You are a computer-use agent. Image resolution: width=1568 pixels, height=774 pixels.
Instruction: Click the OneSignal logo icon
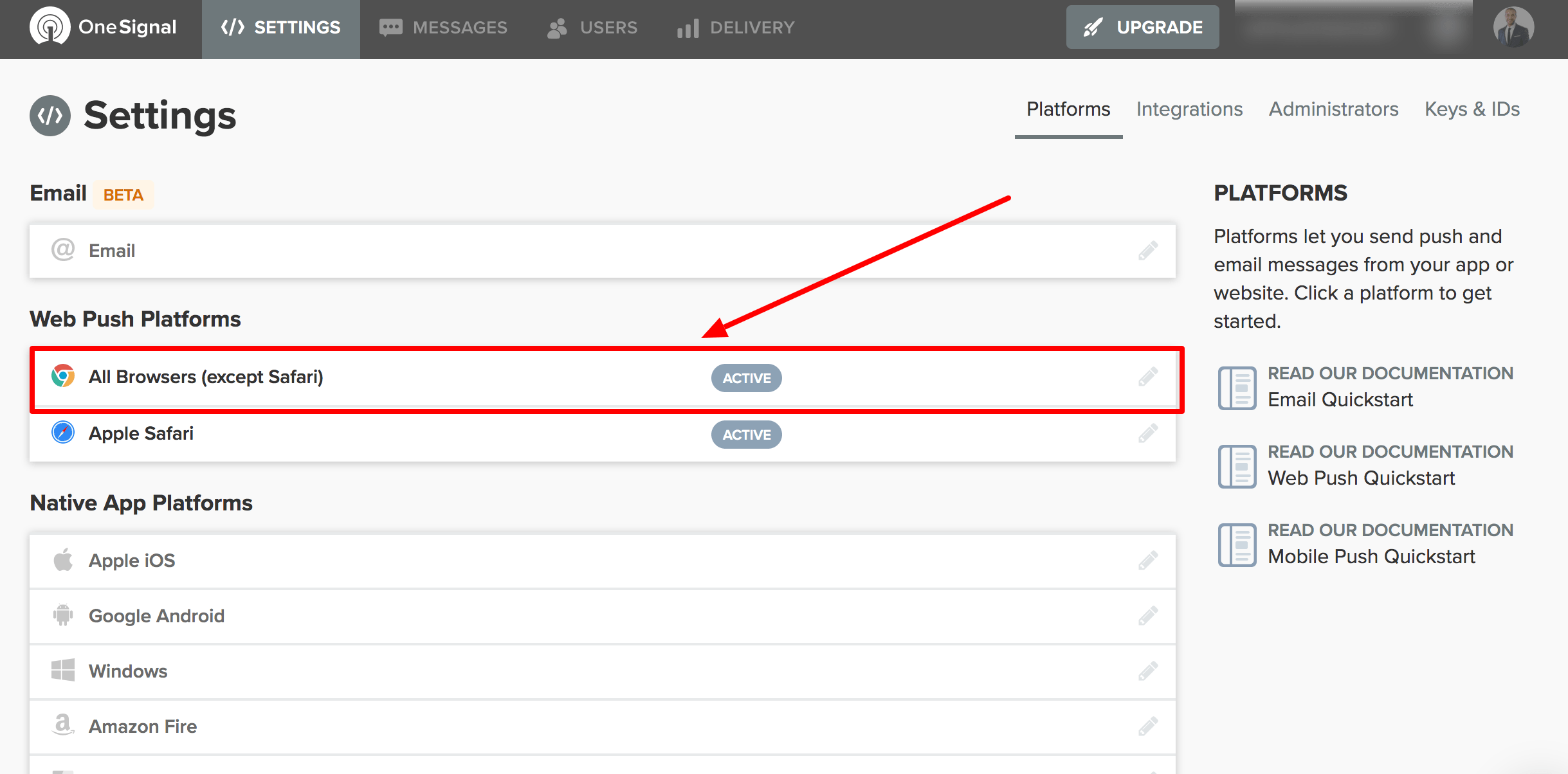pos(50,27)
